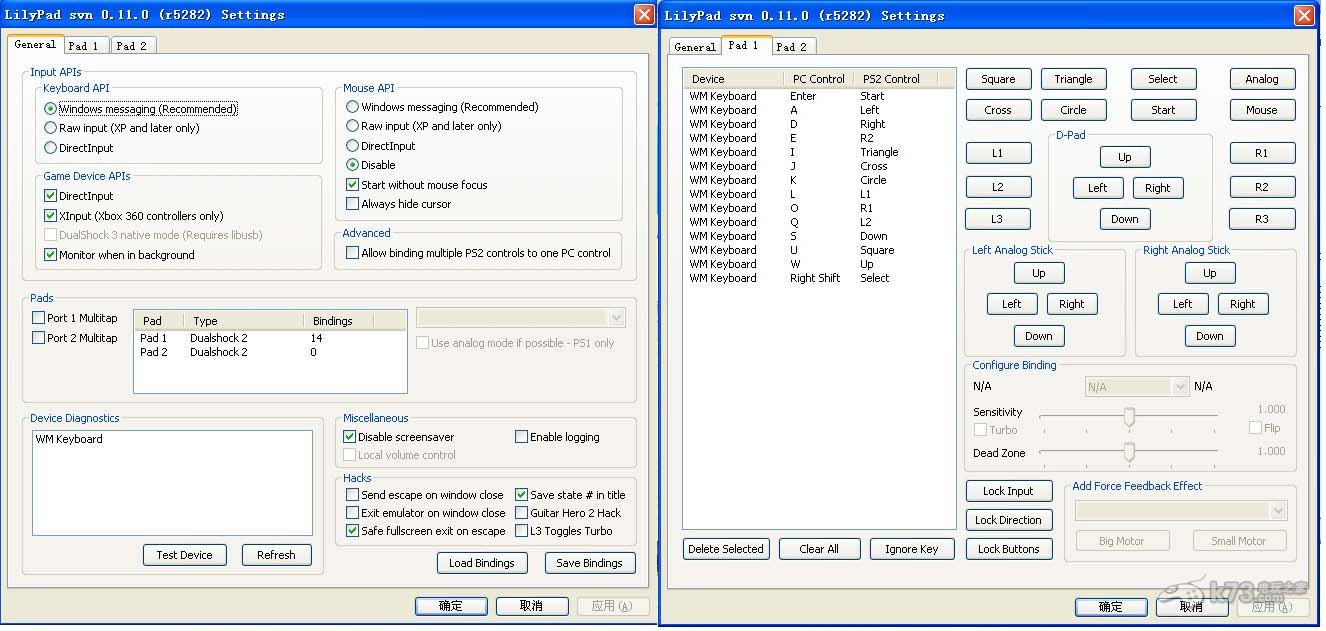This screenshot has width=1326, height=631.
Task: Click the Square button binding
Action: pyautogui.click(x=997, y=79)
